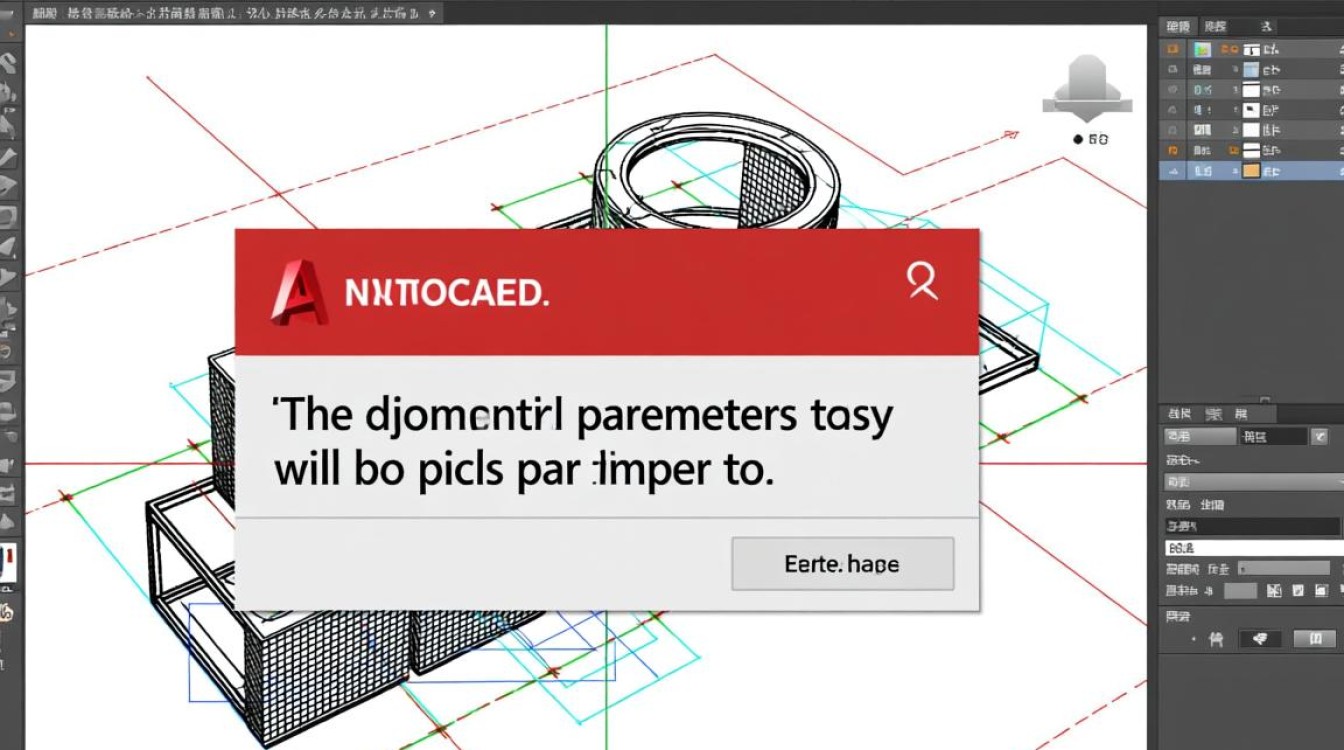Click the first small icon right of the gray swatch

(x=1274, y=591)
